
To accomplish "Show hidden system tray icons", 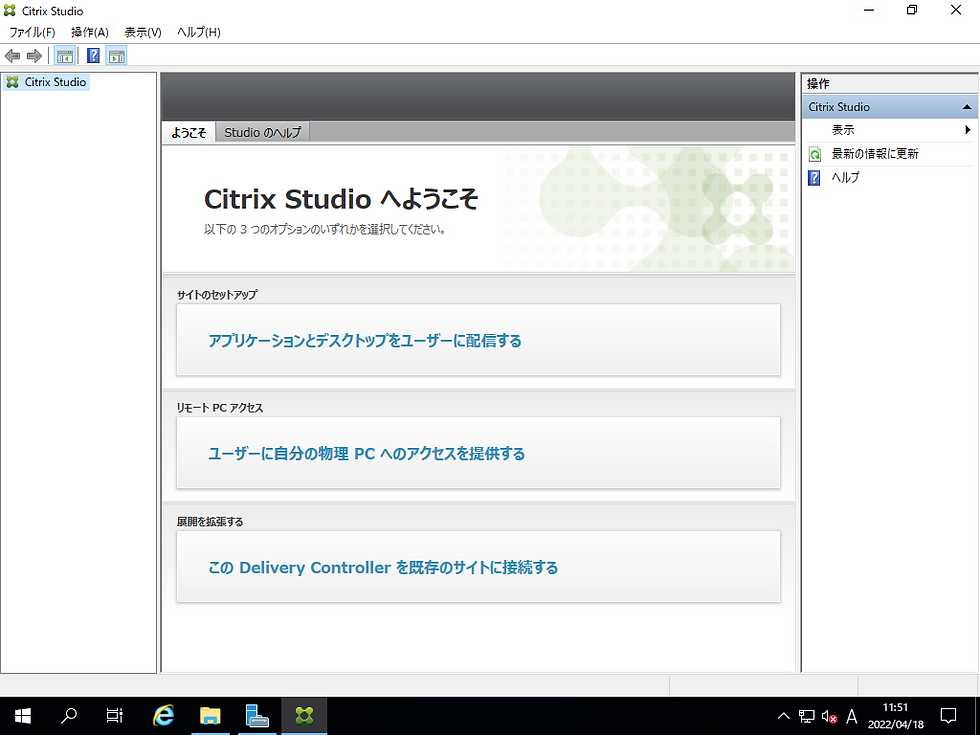I will [783, 716].
